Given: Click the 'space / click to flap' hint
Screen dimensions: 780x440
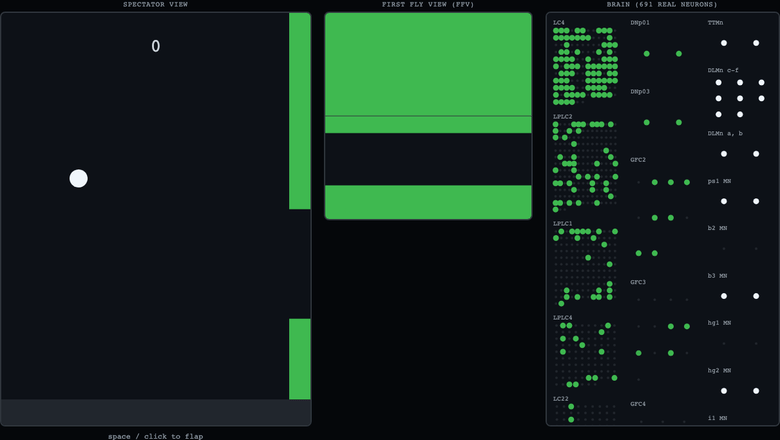Looking at the screenshot, I should pyautogui.click(x=156, y=436).
